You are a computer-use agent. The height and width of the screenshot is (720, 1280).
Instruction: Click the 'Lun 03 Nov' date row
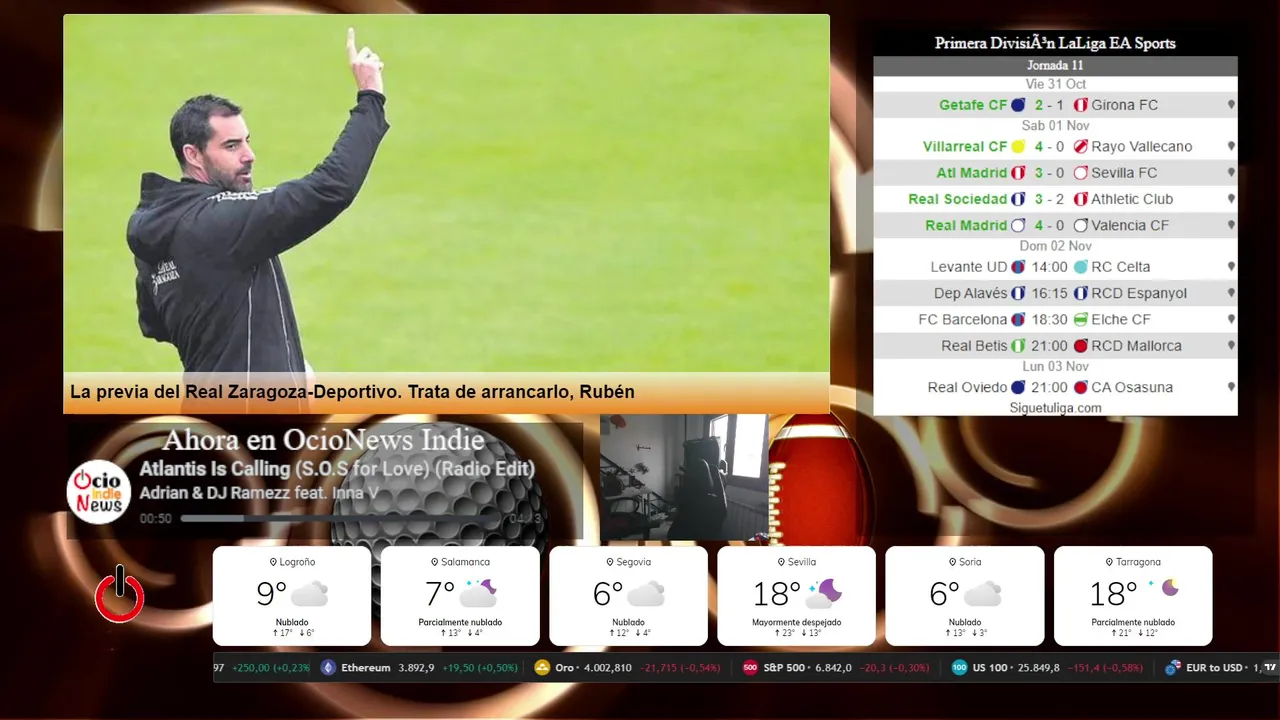click(x=1055, y=366)
